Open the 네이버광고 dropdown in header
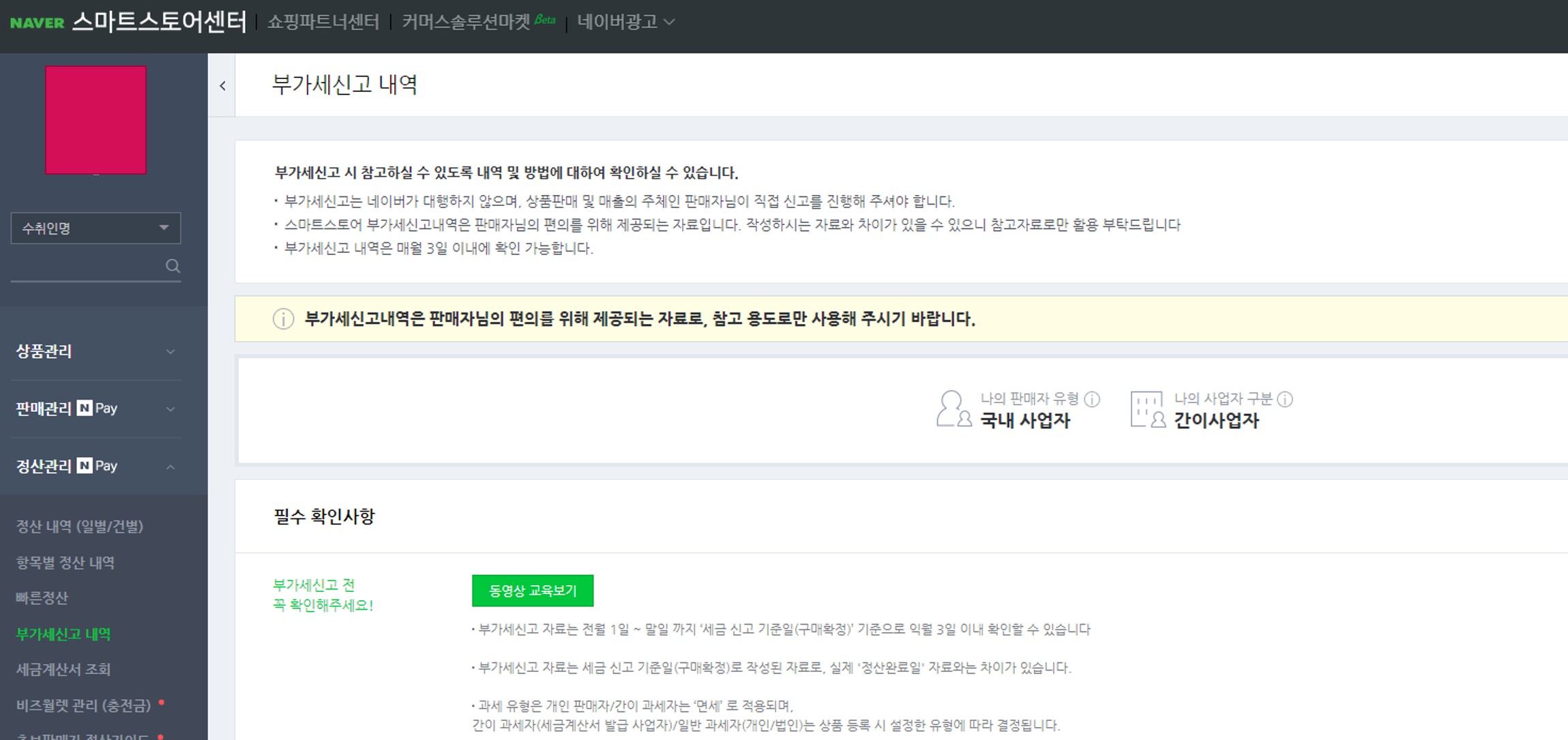Screen dimensions: 1568x740 click(x=625, y=22)
